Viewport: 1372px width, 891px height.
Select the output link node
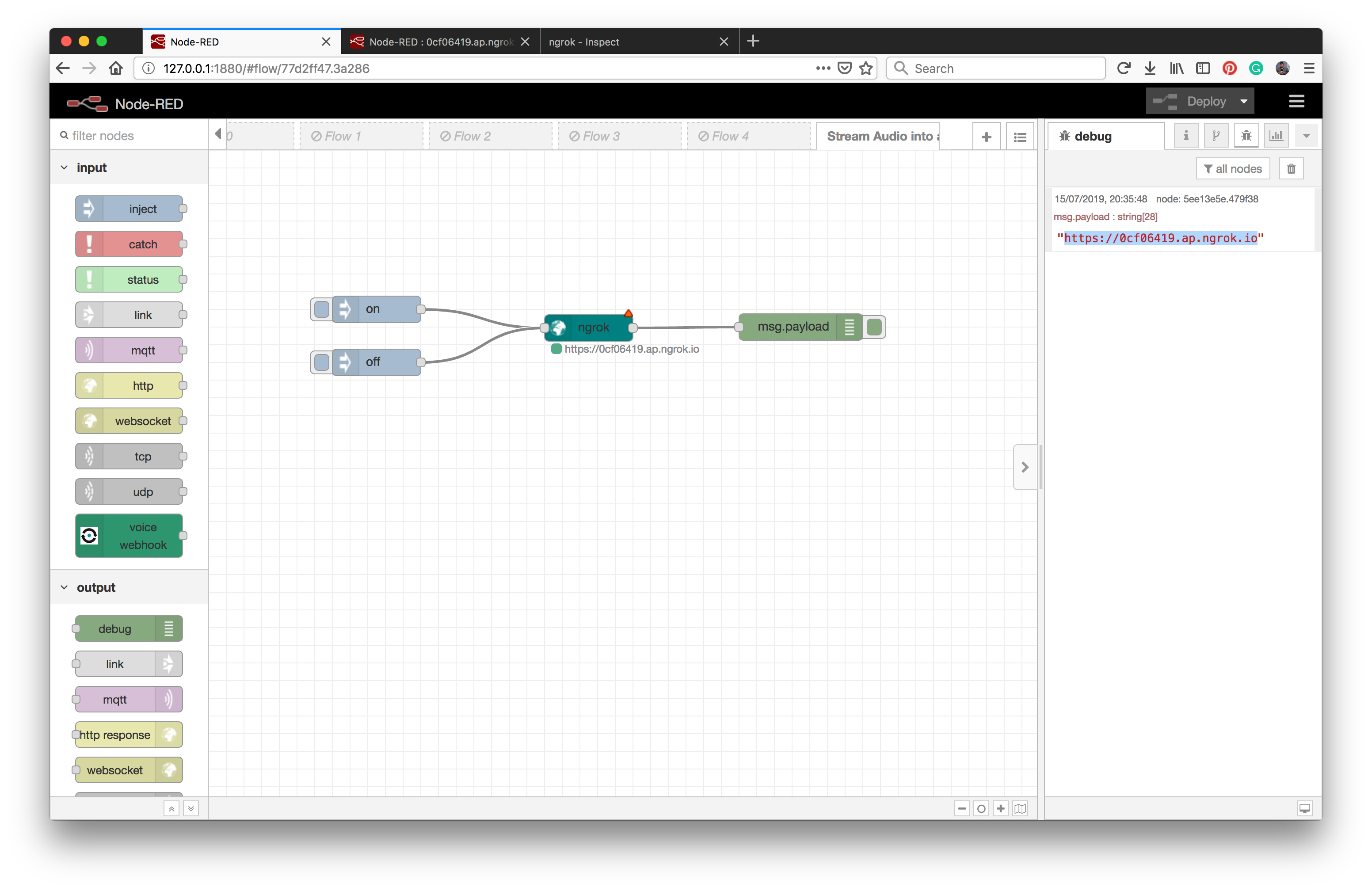tap(129, 665)
